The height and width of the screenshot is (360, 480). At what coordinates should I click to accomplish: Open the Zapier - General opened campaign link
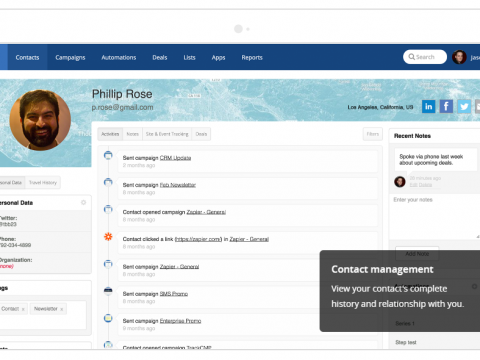[206, 212]
